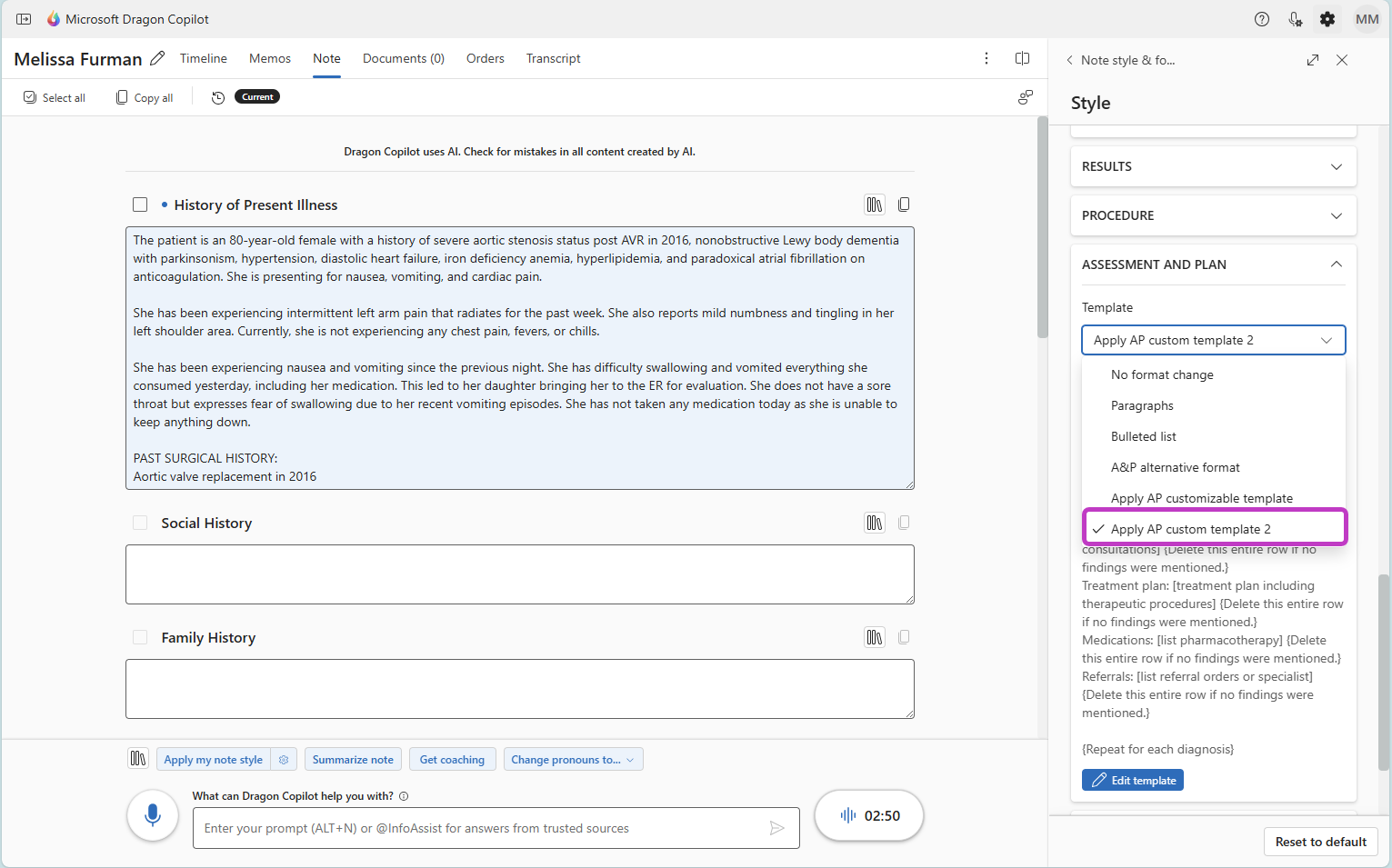
Task: Switch to the Transcript tab
Action: click(553, 58)
